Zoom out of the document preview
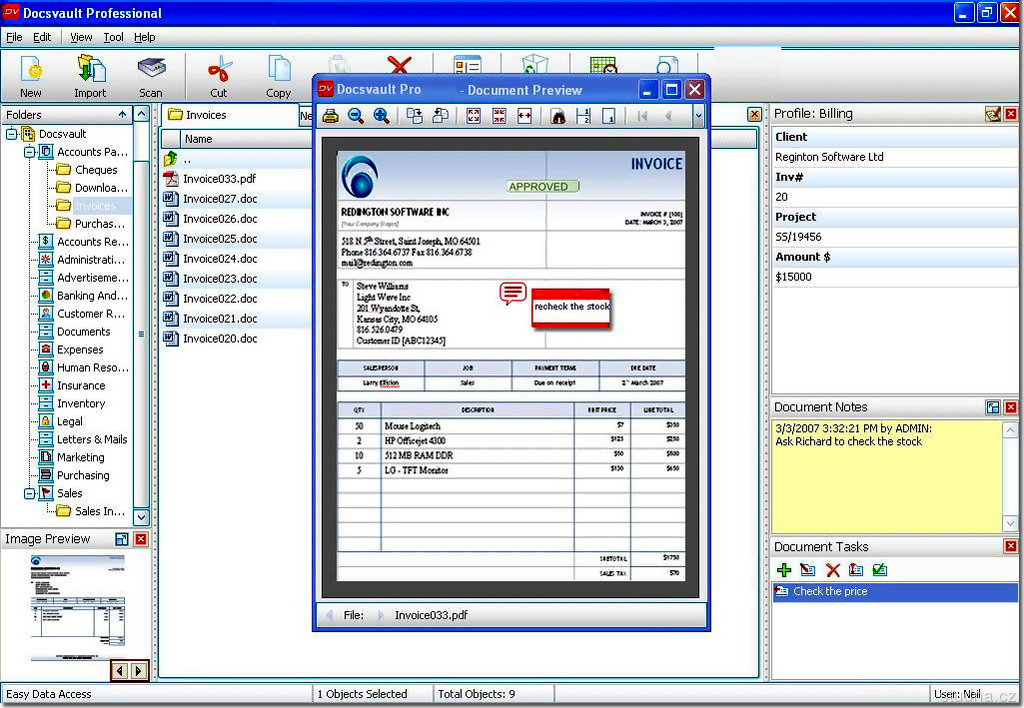The height and width of the screenshot is (708, 1024). pyautogui.click(x=356, y=116)
